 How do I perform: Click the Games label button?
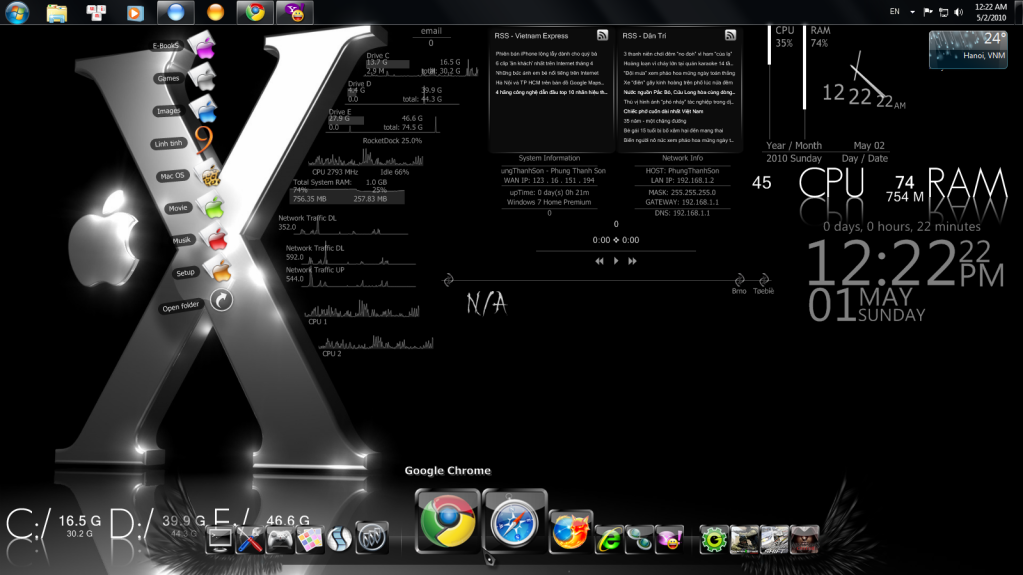(x=168, y=78)
